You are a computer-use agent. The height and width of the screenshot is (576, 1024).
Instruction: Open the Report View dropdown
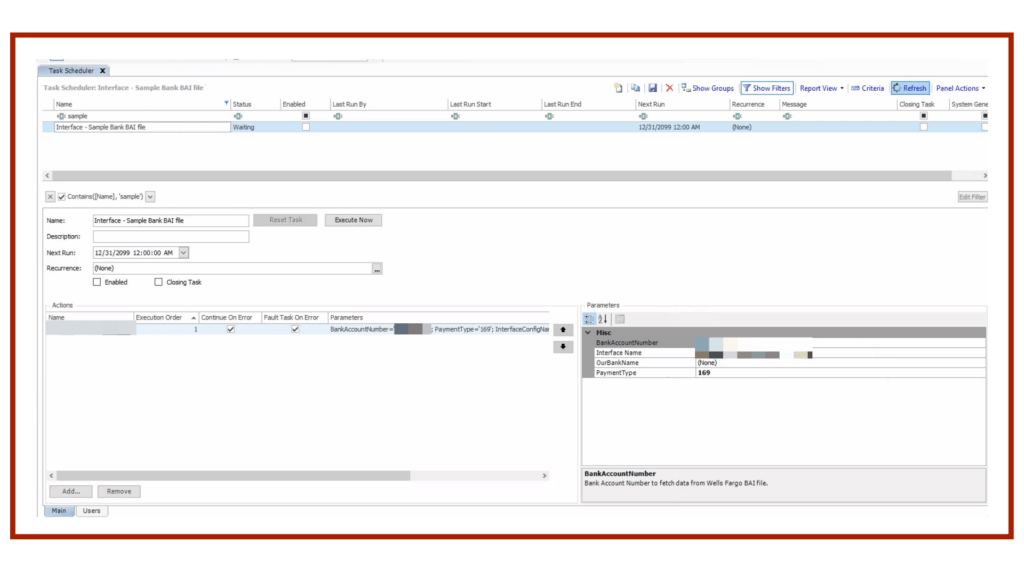[821, 88]
